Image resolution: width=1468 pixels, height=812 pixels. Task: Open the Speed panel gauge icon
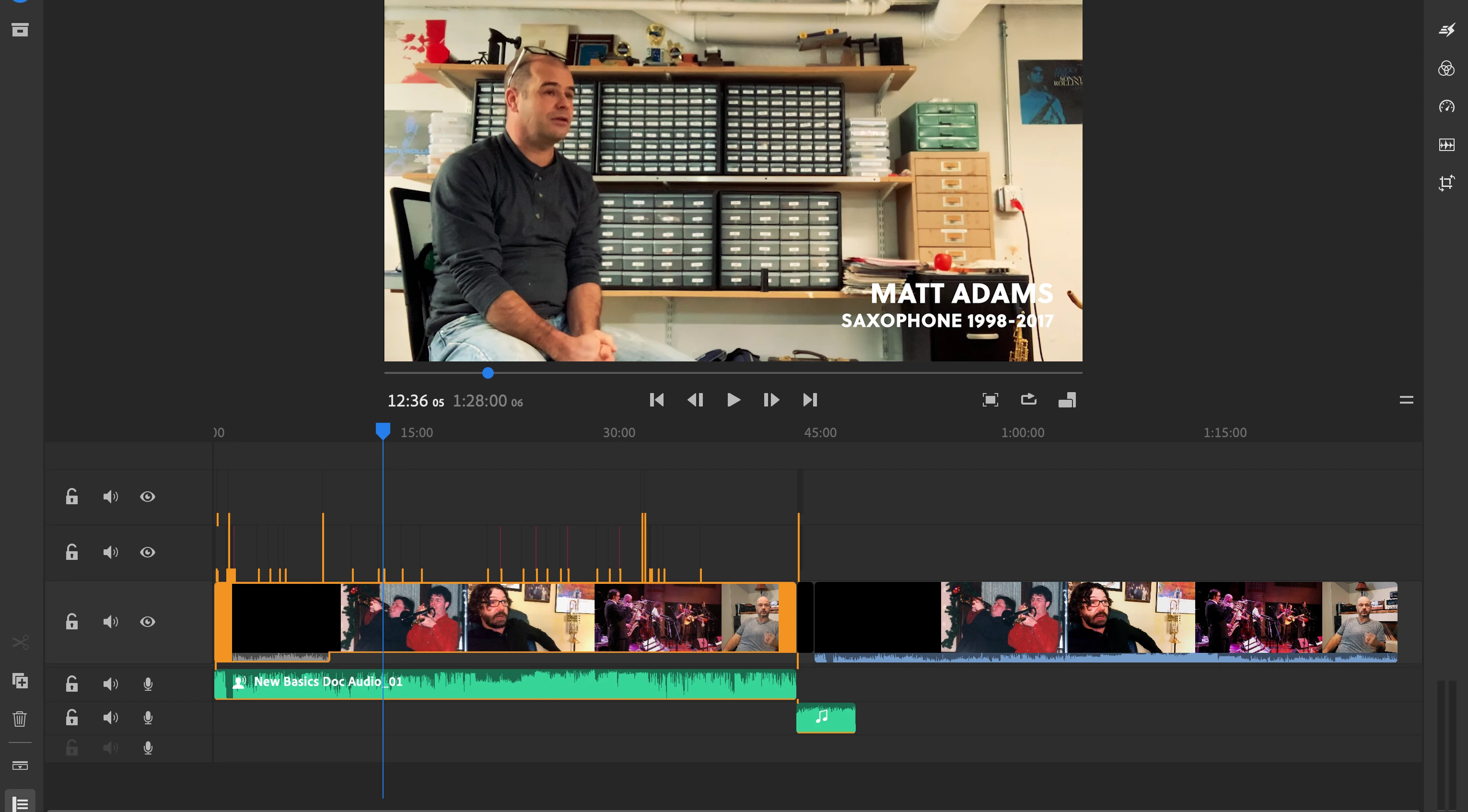point(1446,106)
